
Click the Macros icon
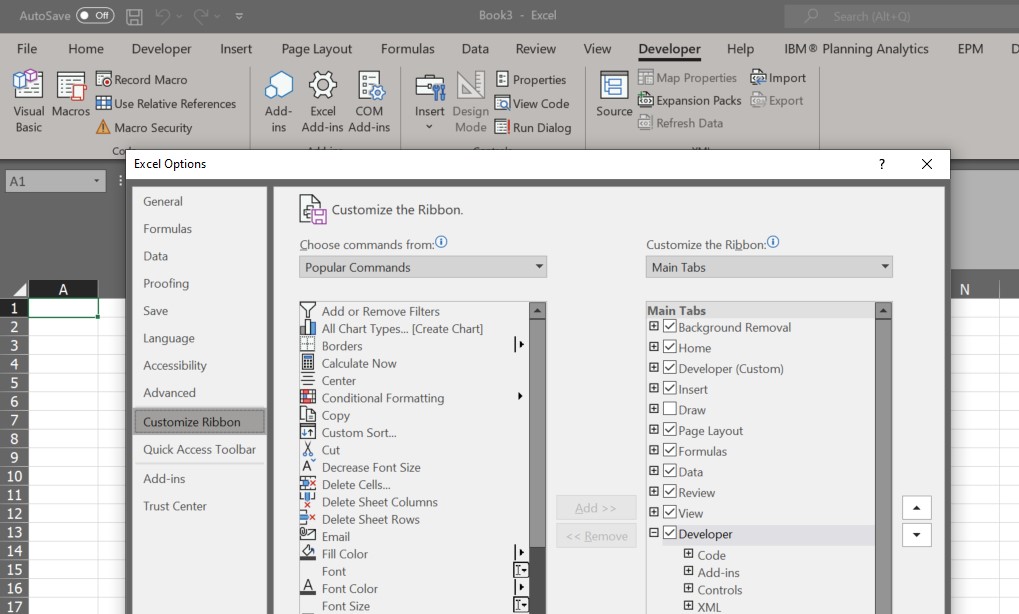tap(71, 94)
